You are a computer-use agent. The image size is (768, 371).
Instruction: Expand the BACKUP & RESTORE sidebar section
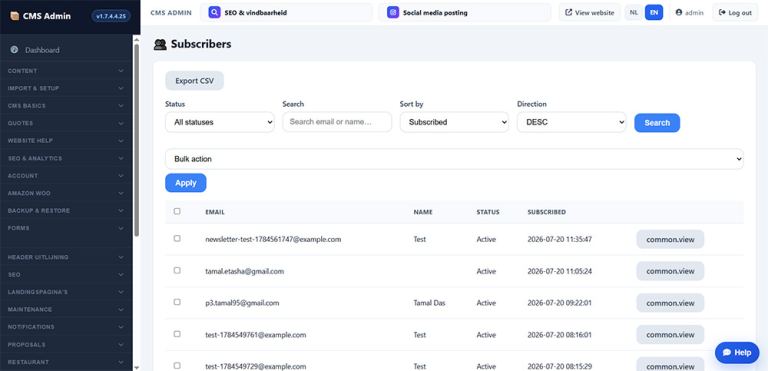tap(66, 211)
